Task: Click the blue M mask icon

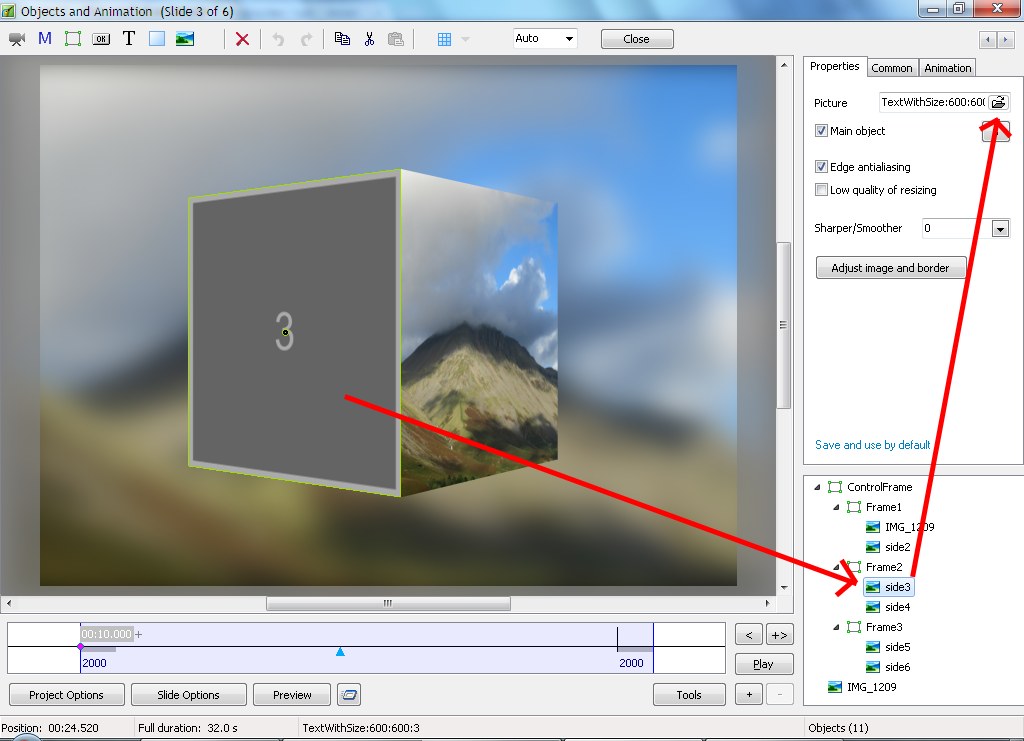Action: tap(45, 39)
